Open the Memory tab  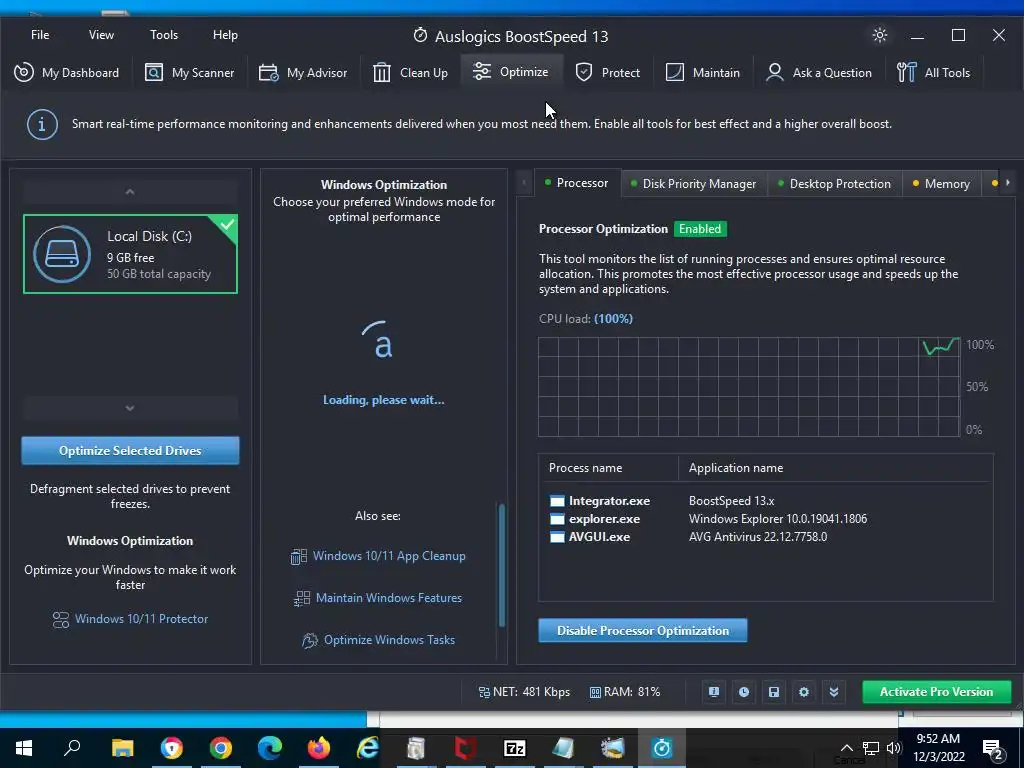coord(941,184)
